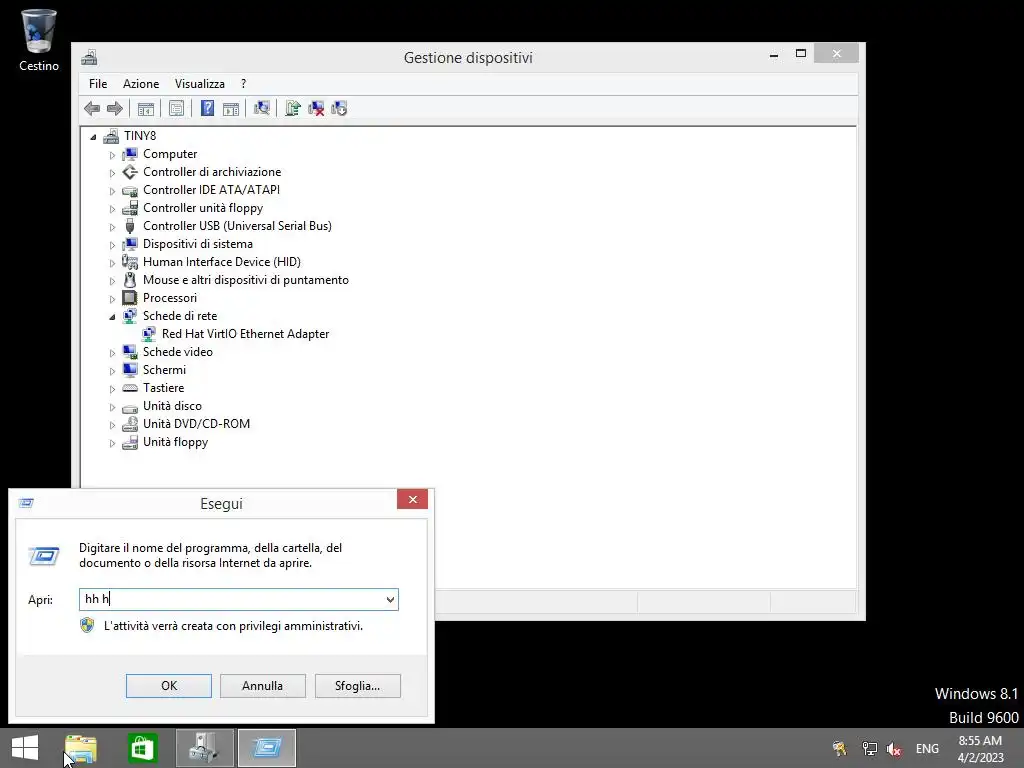The image size is (1024, 768).
Task: Open the File menu
Action: 98,84
